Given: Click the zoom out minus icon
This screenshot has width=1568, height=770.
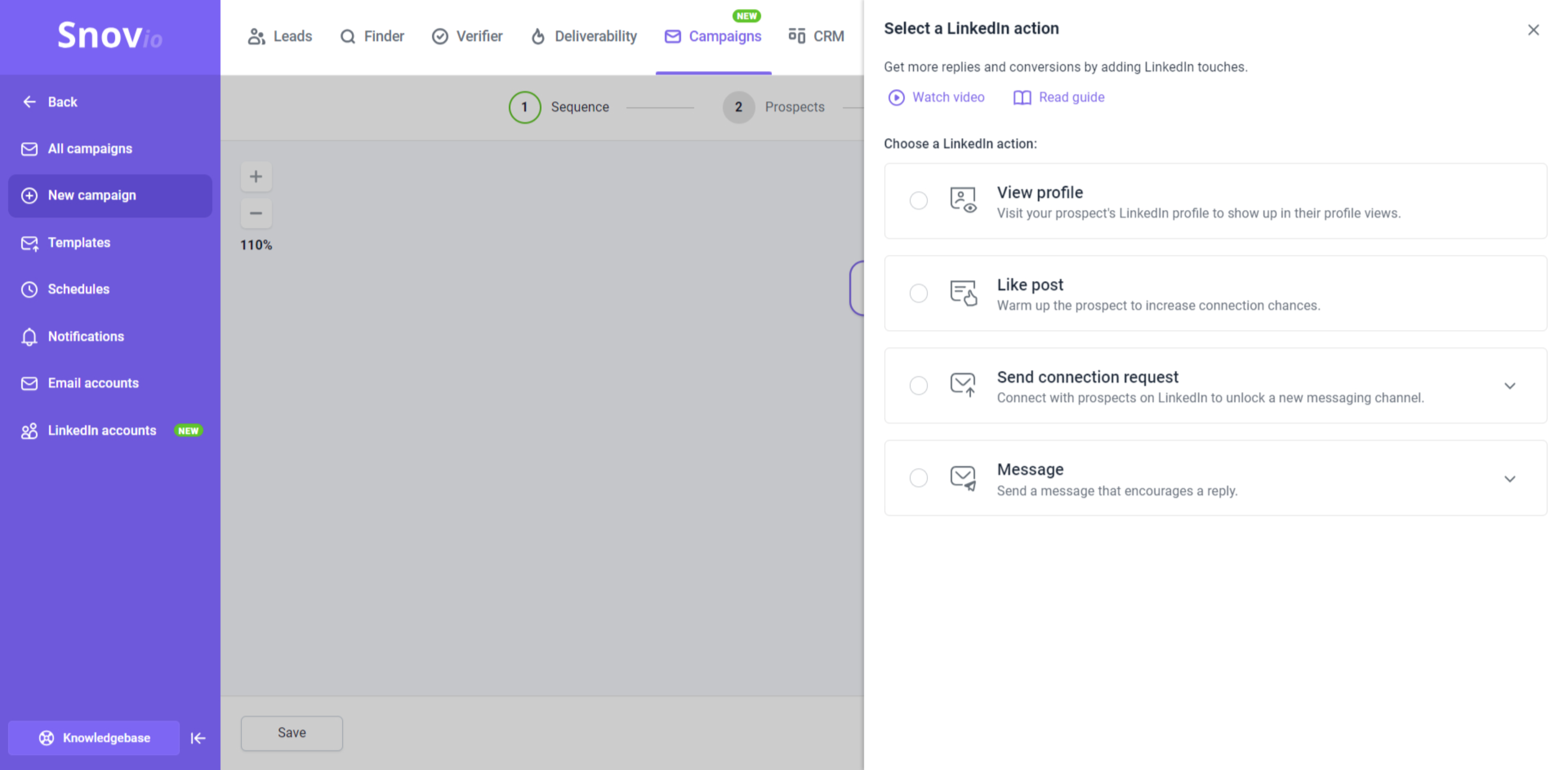Looking at the screenshot, I should click(256, 213).
